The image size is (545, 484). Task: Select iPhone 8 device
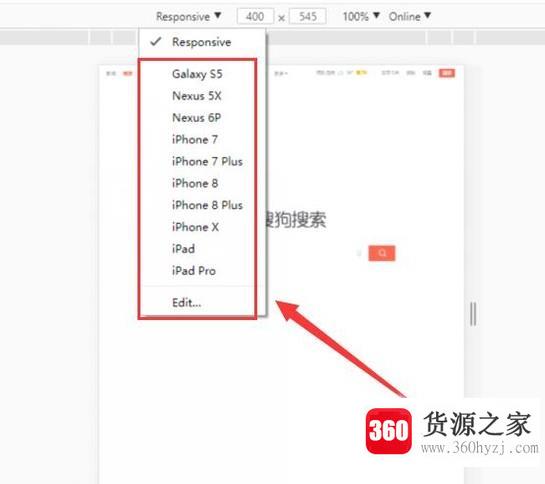click(195, 184)
